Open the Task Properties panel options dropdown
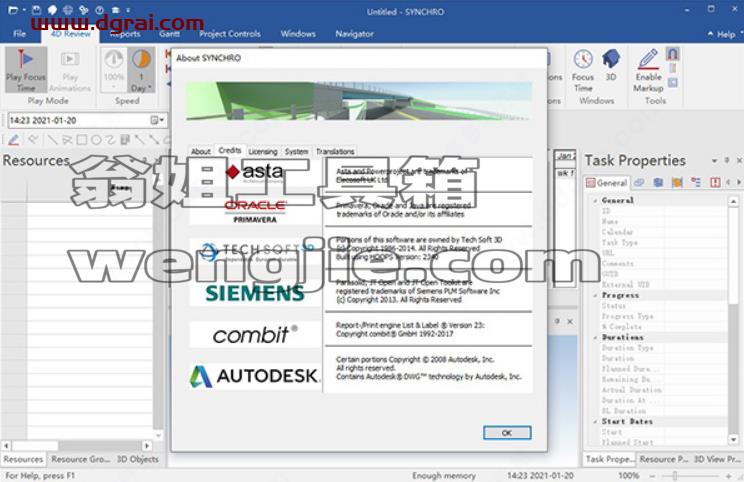The image size is (744, 482). point(714,161)
